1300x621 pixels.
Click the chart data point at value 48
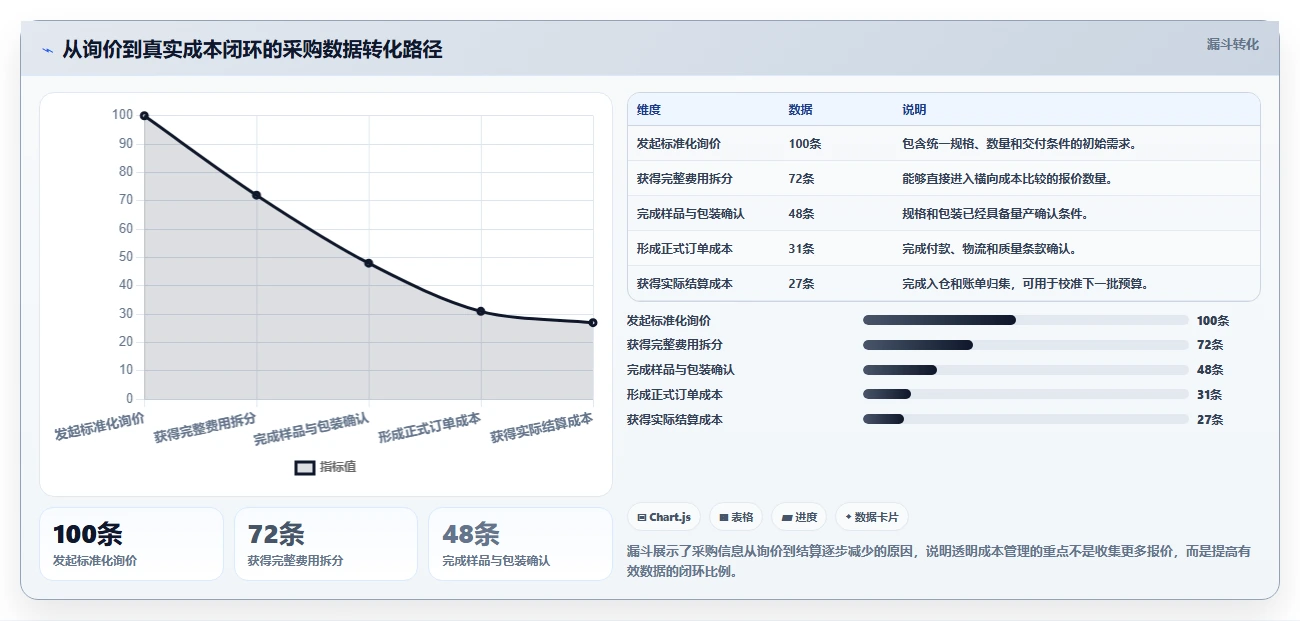369,263
